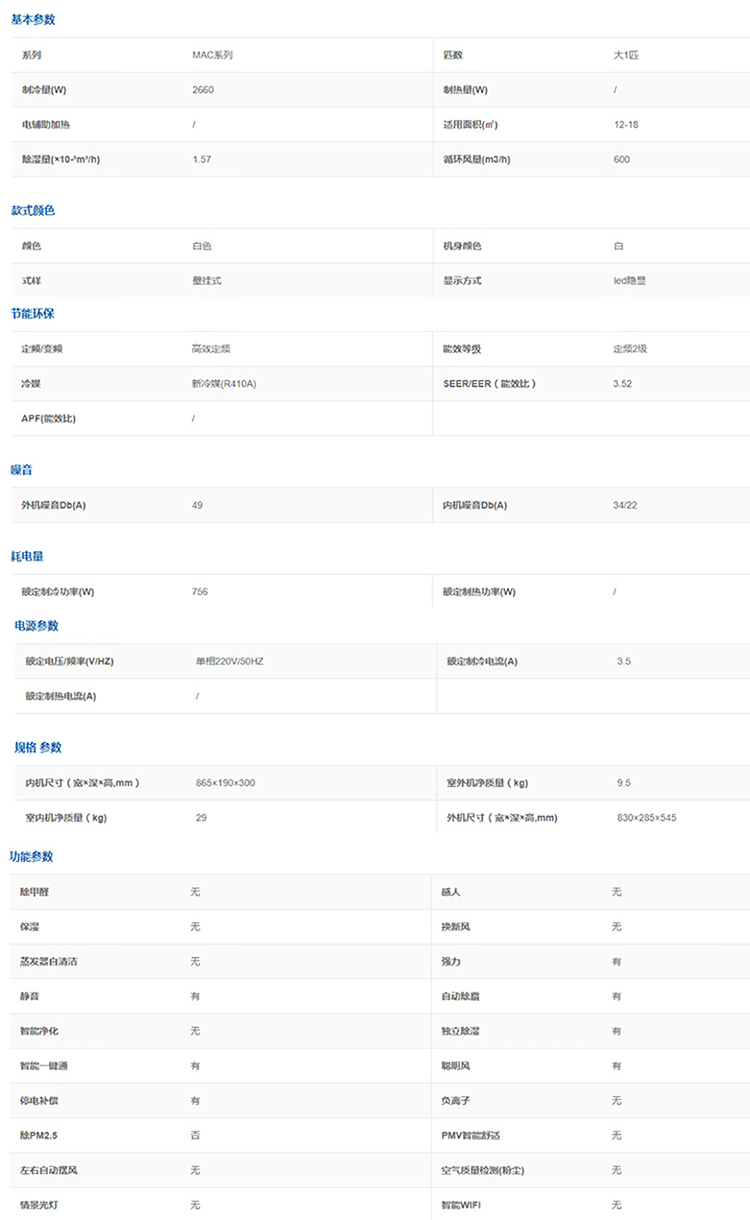Click the 2660 cooling capacity value
The image size is (750, 1220).
point(203,90)
